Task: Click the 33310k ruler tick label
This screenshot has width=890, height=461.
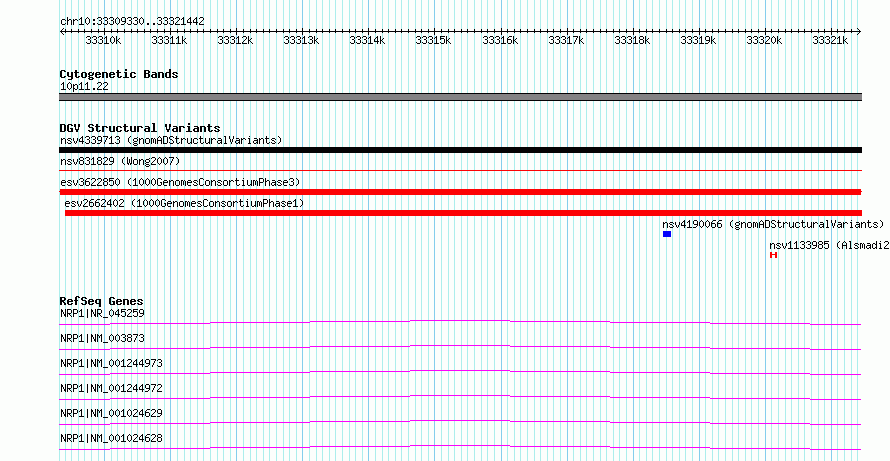Action: click(x=103, y=40)
